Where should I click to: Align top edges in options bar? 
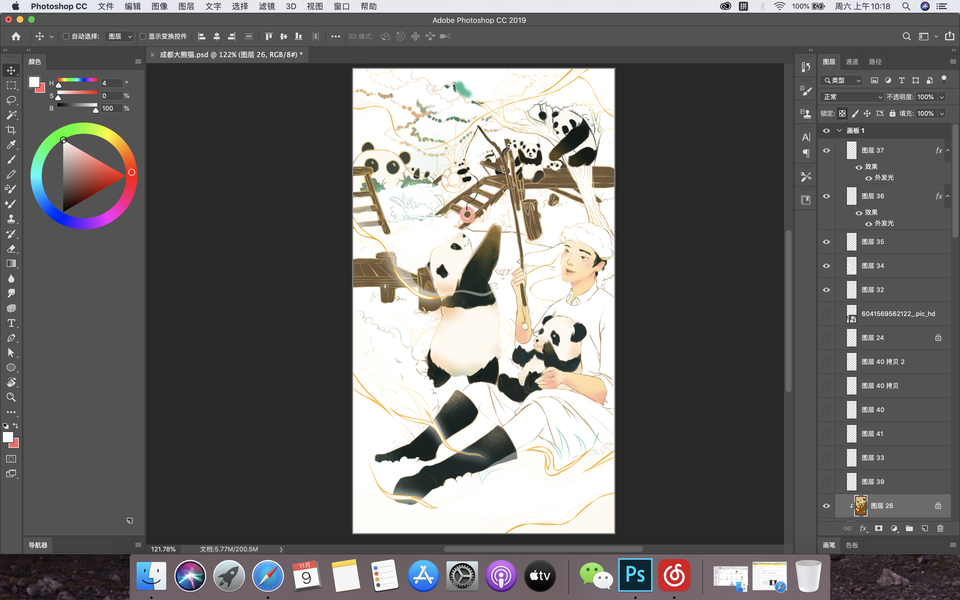268,36
